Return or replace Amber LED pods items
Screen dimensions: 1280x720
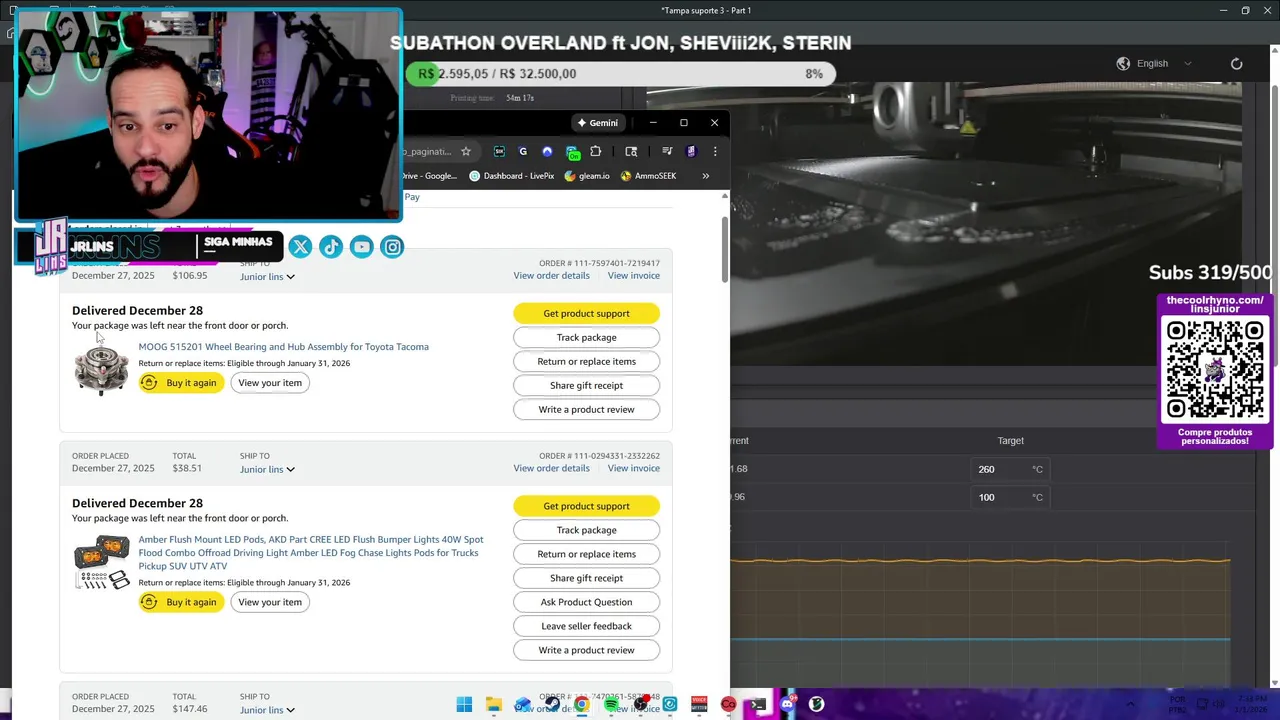tap(586, 554)
